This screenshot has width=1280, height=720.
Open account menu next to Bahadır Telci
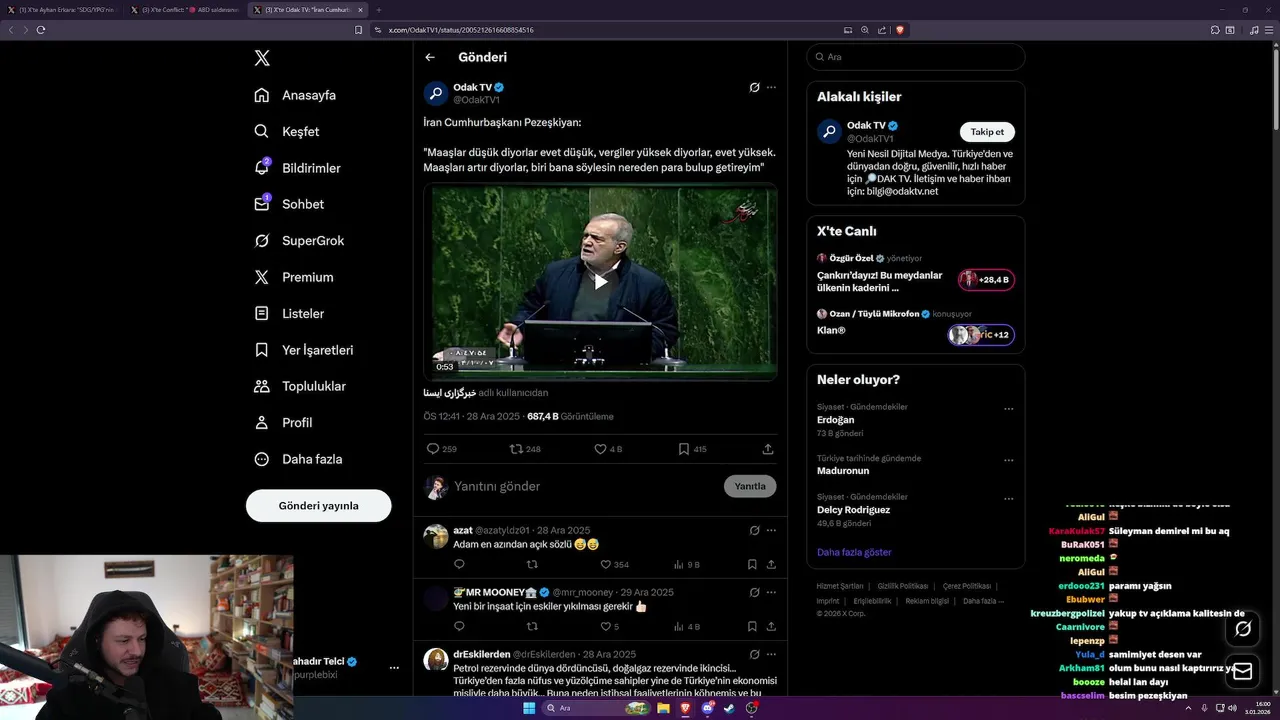(x=394, y=667)
